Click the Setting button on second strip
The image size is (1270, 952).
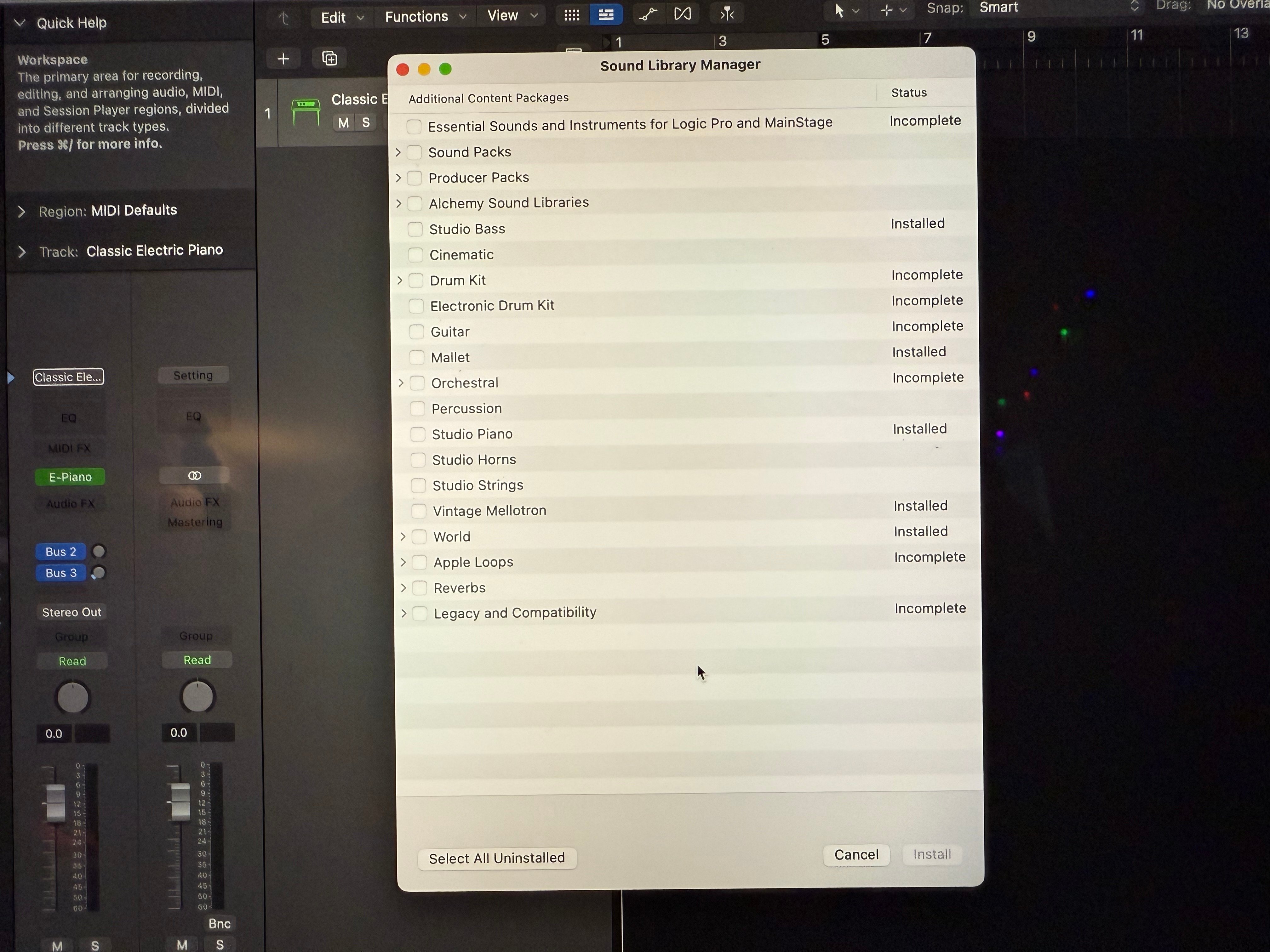coord(193,375)
